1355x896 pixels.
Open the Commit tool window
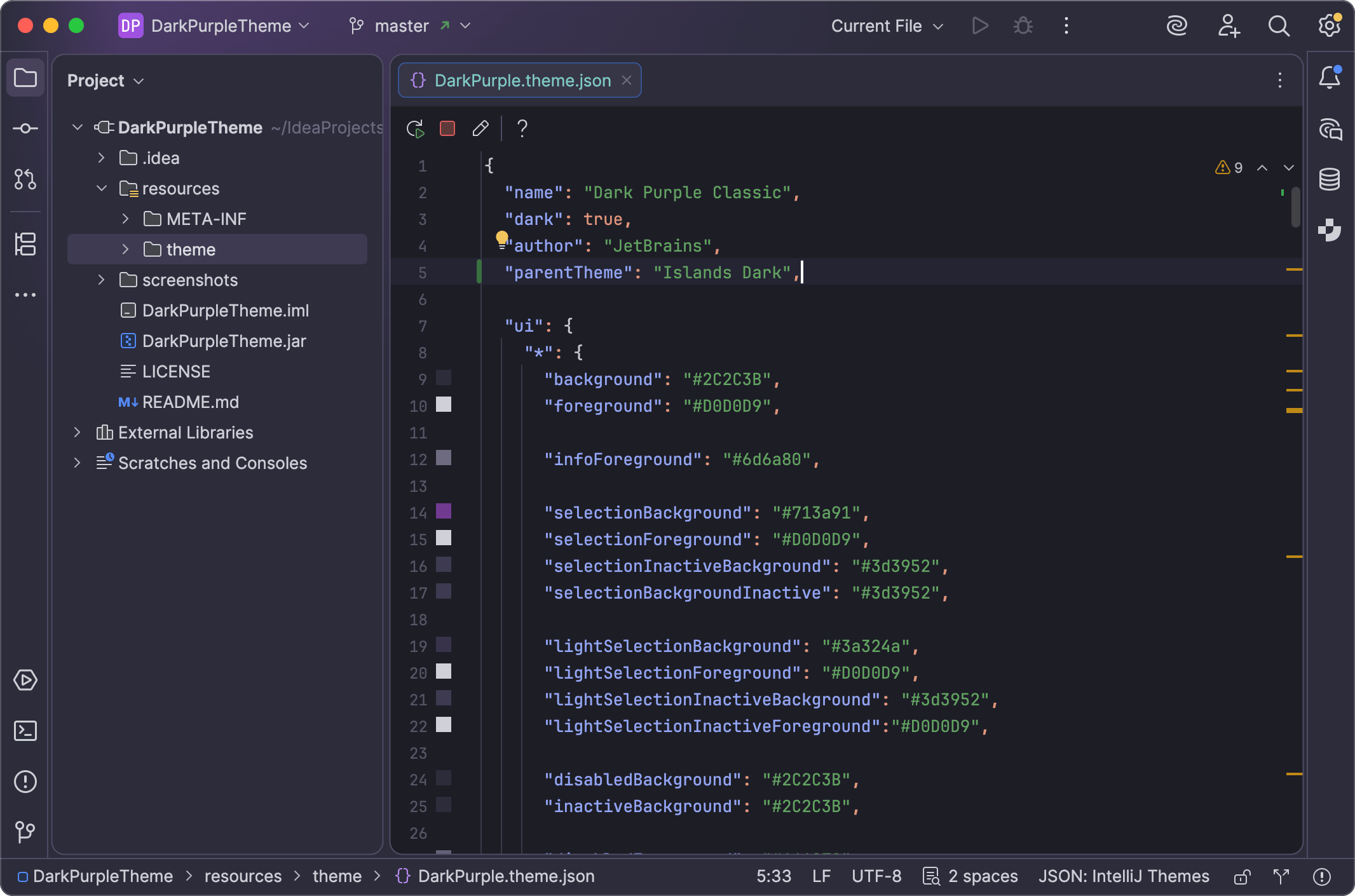coord(25,128)
